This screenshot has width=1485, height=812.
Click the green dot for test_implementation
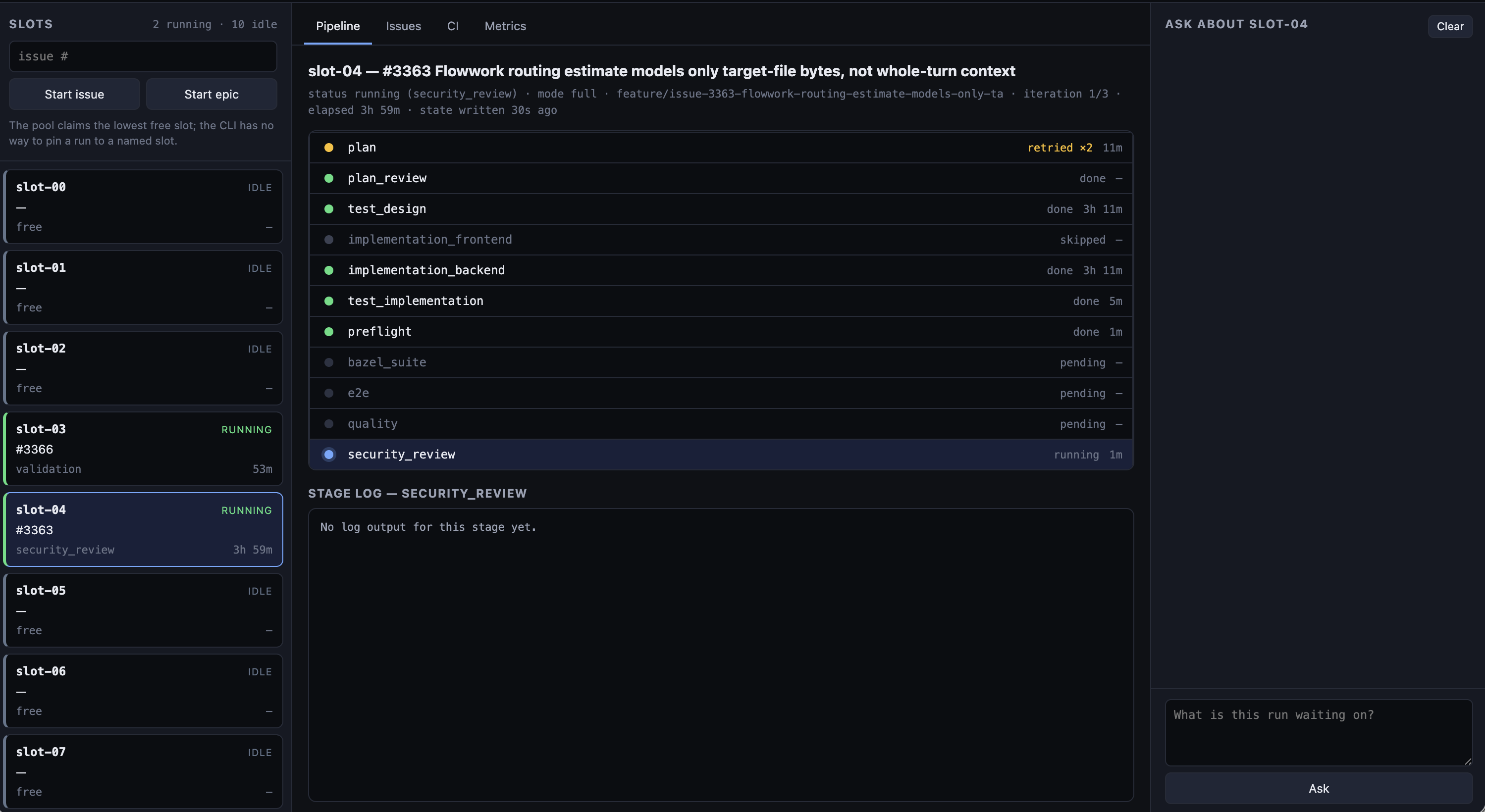328,301
